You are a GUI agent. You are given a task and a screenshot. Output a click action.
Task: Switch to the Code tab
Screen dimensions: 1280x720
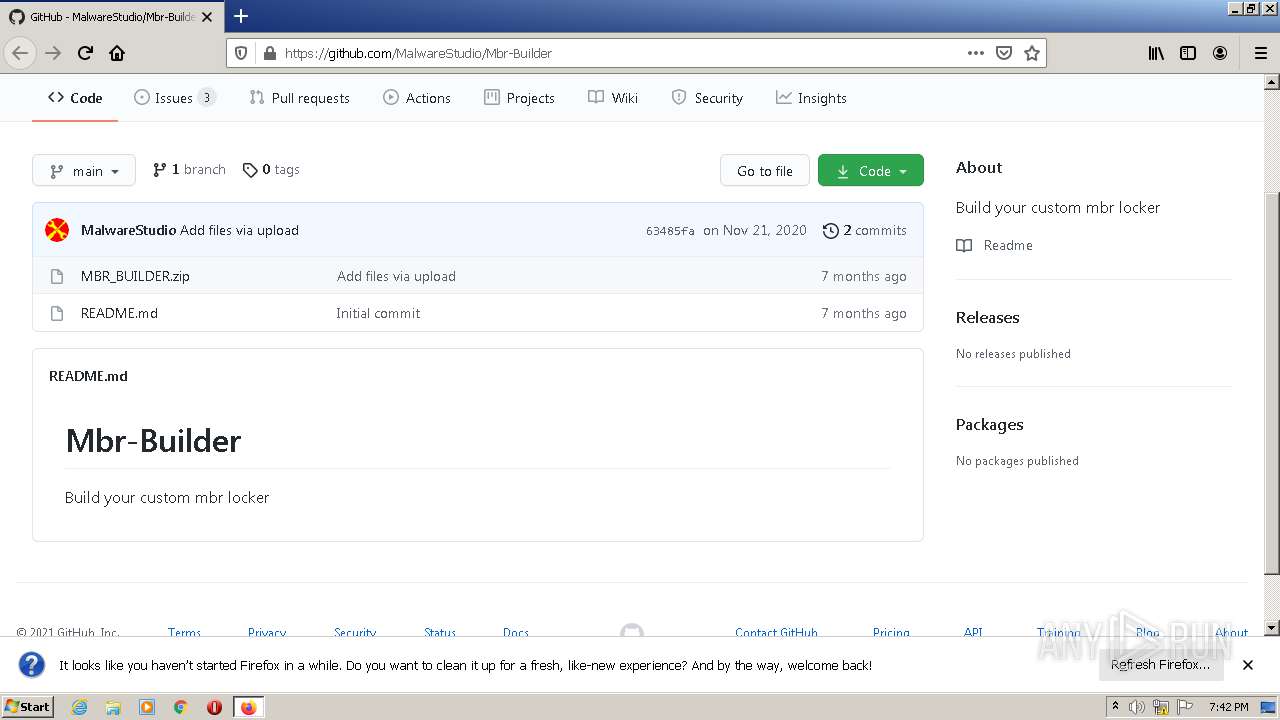(x=75, y=98)
